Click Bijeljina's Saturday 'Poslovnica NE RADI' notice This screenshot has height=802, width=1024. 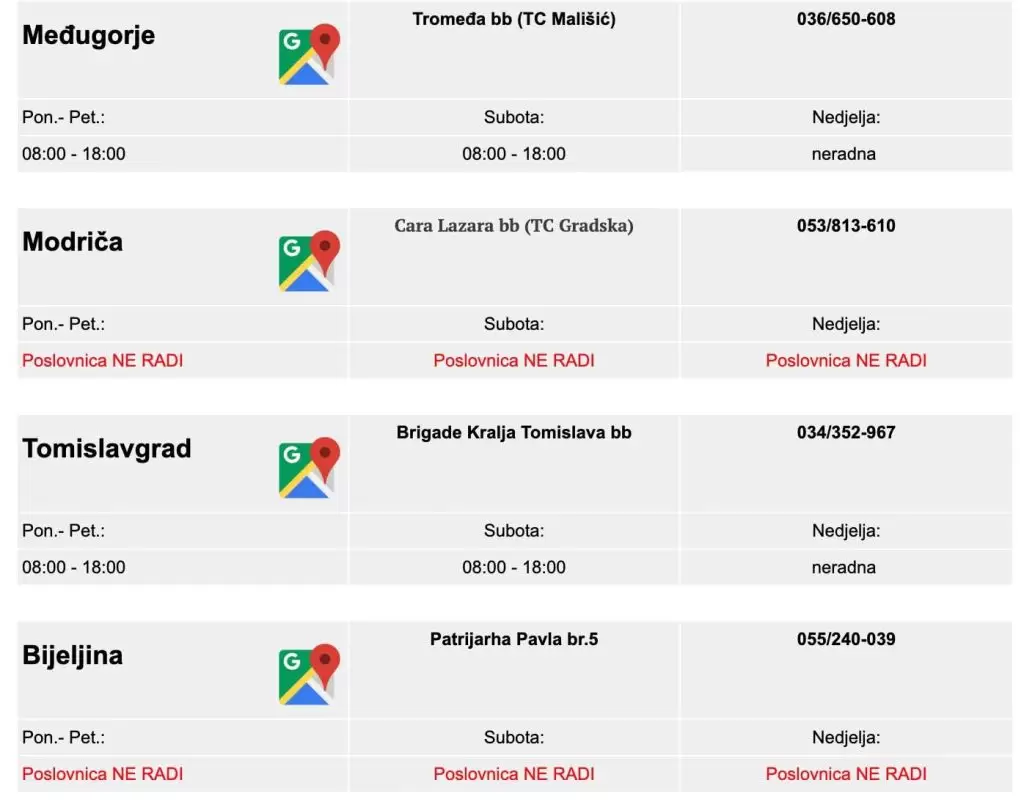click(x=514, y=774)
